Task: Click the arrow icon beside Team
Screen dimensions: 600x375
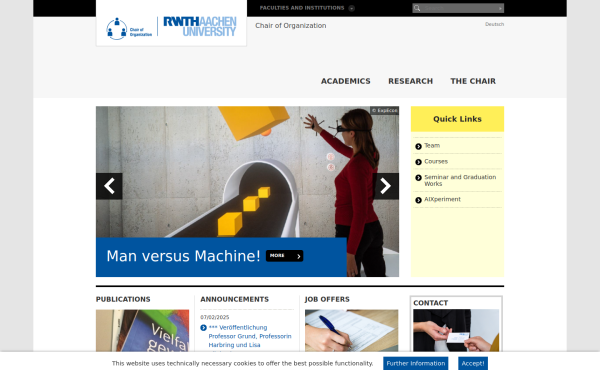Action: pyautogui.click(x=418, y=146)
